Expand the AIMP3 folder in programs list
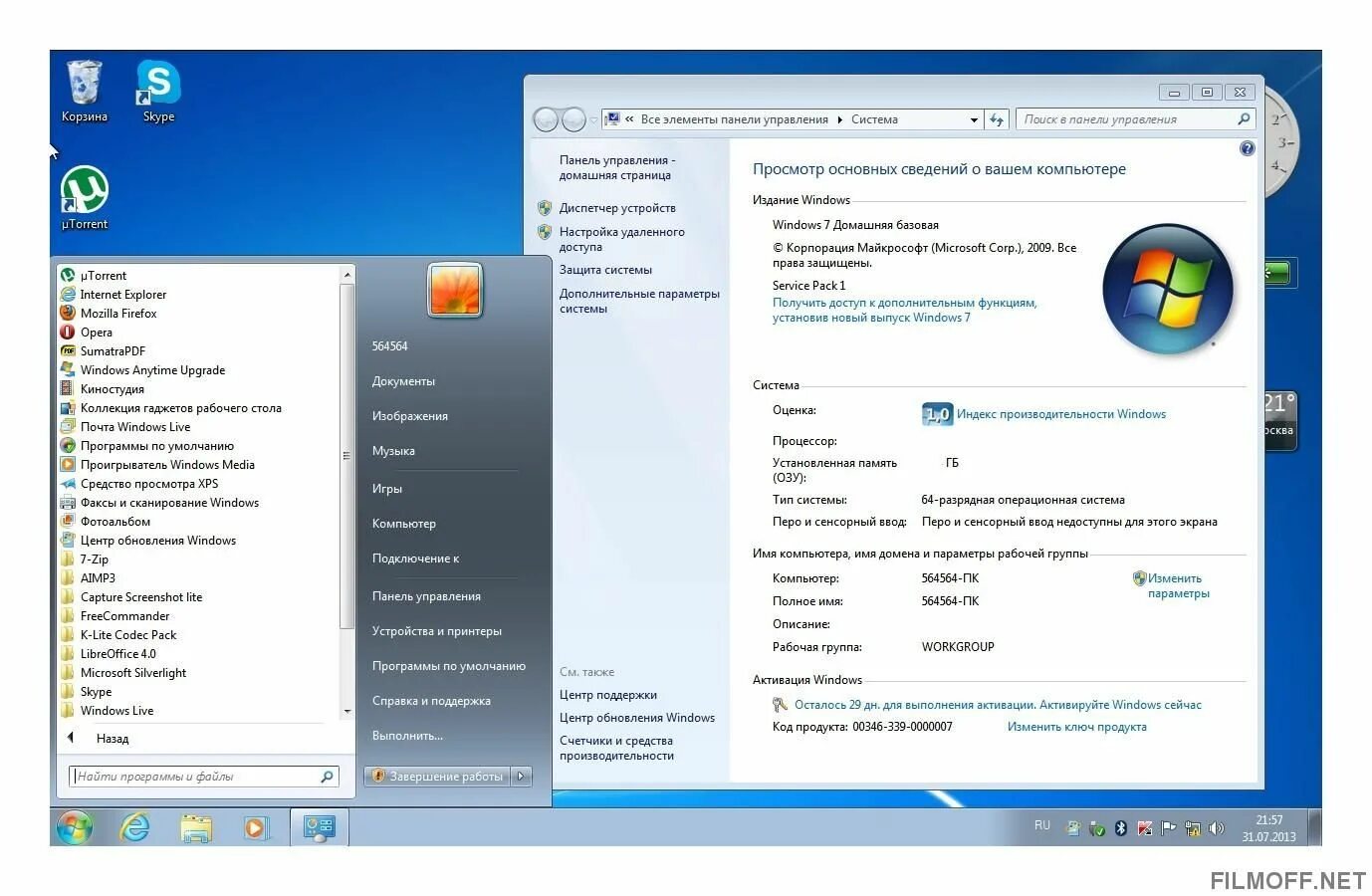Screen dimensions: 1372x896 [98, 578]
